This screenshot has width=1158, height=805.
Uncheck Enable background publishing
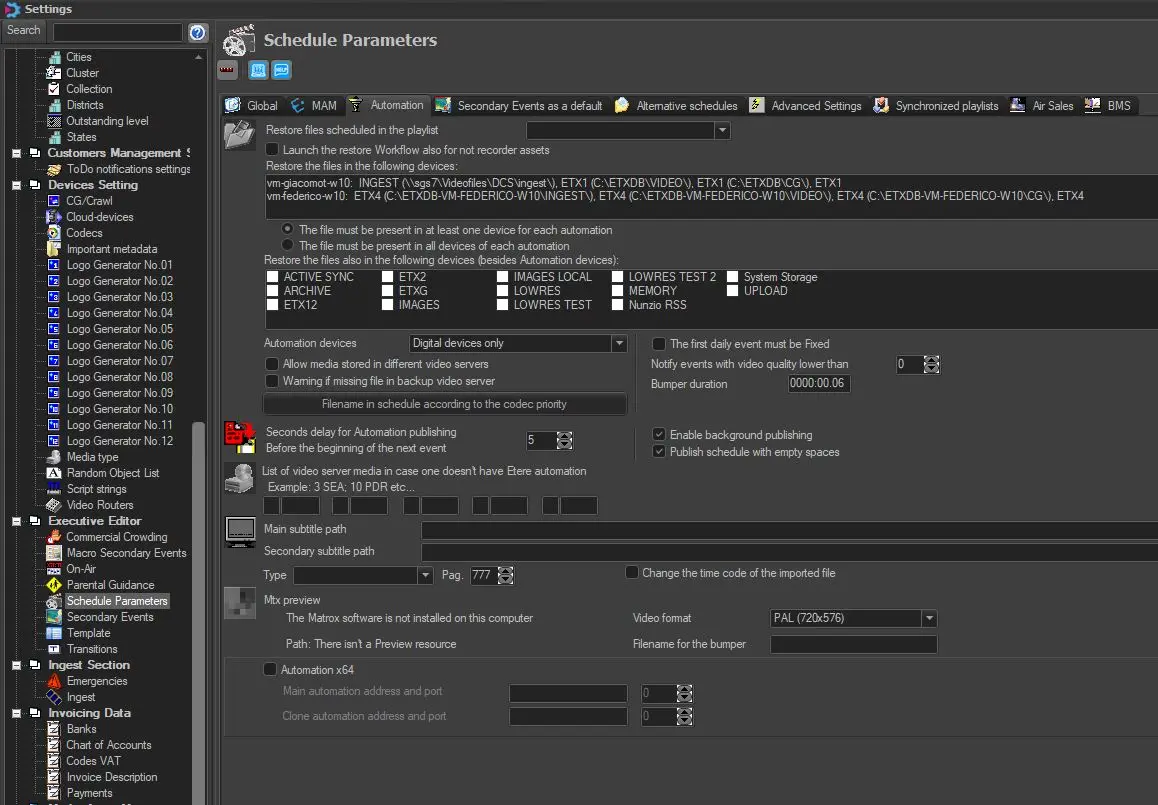(x=659, y=435)
